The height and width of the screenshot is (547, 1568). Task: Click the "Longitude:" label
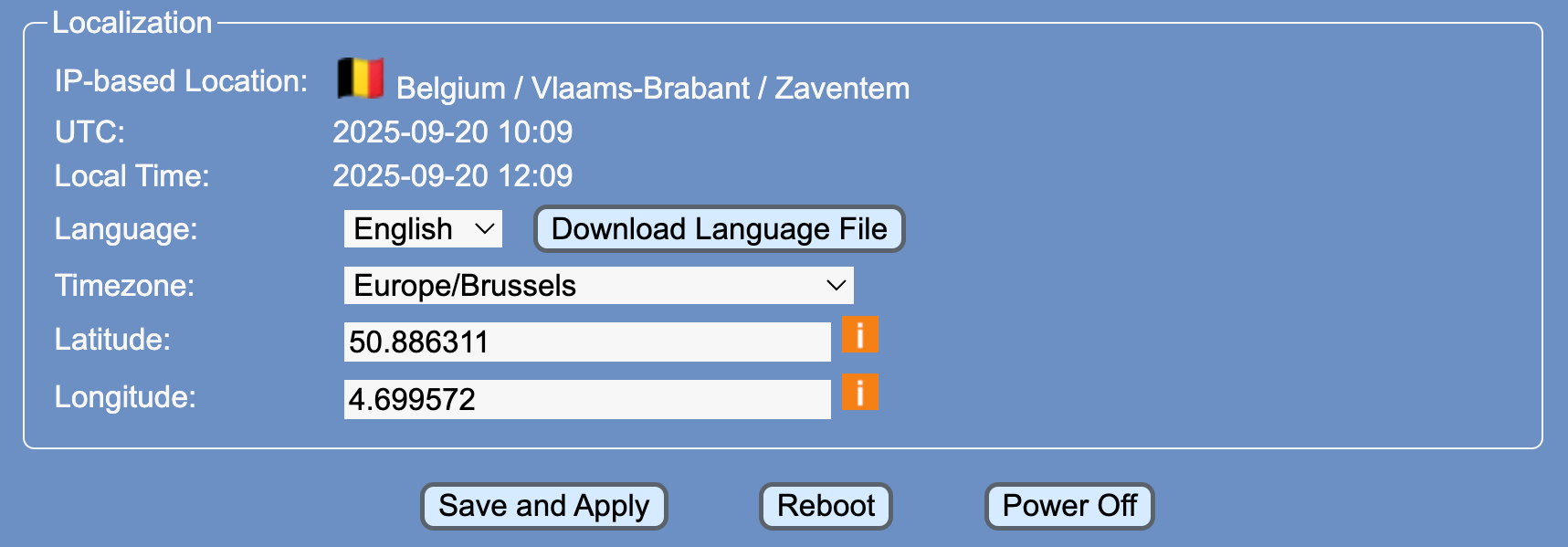pos(125,397)
